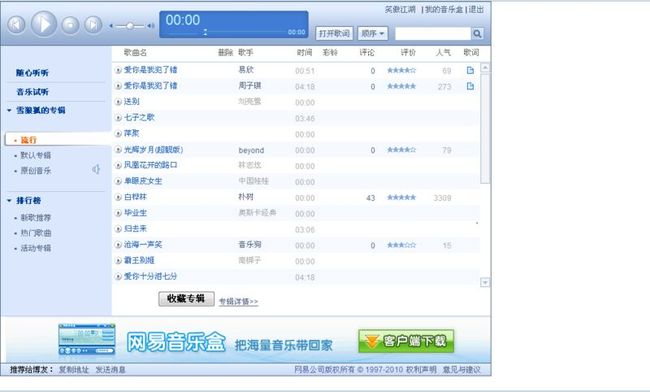Screen dimensions: 650x392
Task: Open the 顺序 play mode dropdown
Action: [x=373, y=34]
